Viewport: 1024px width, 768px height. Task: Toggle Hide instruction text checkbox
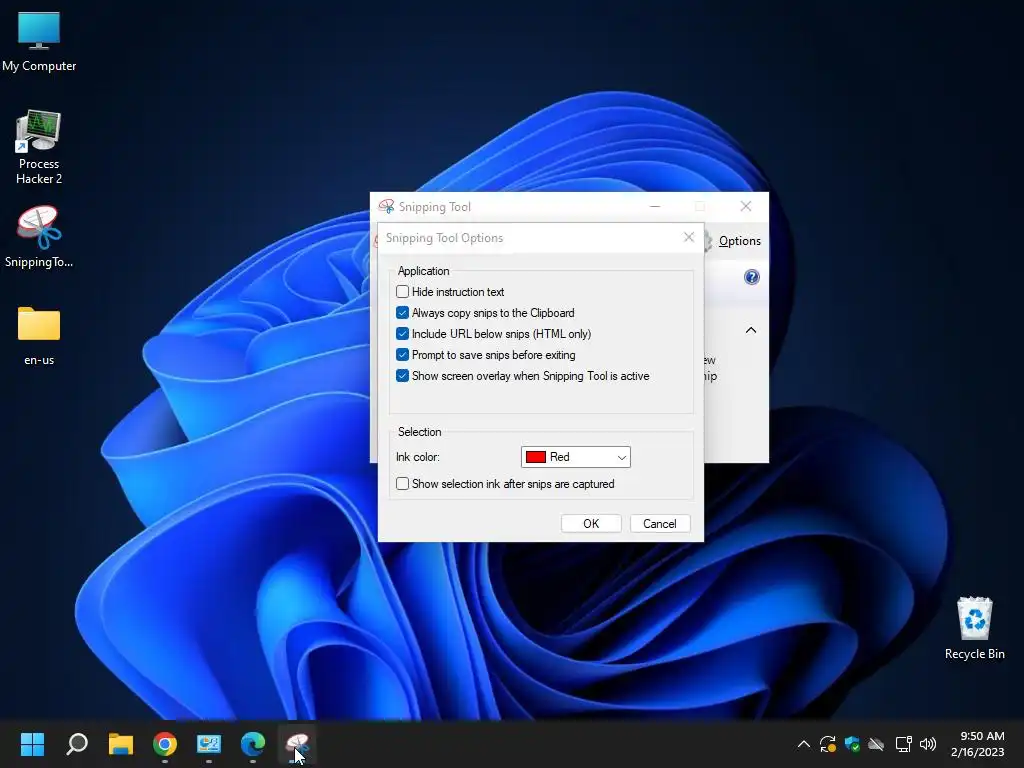click(402, 292)
